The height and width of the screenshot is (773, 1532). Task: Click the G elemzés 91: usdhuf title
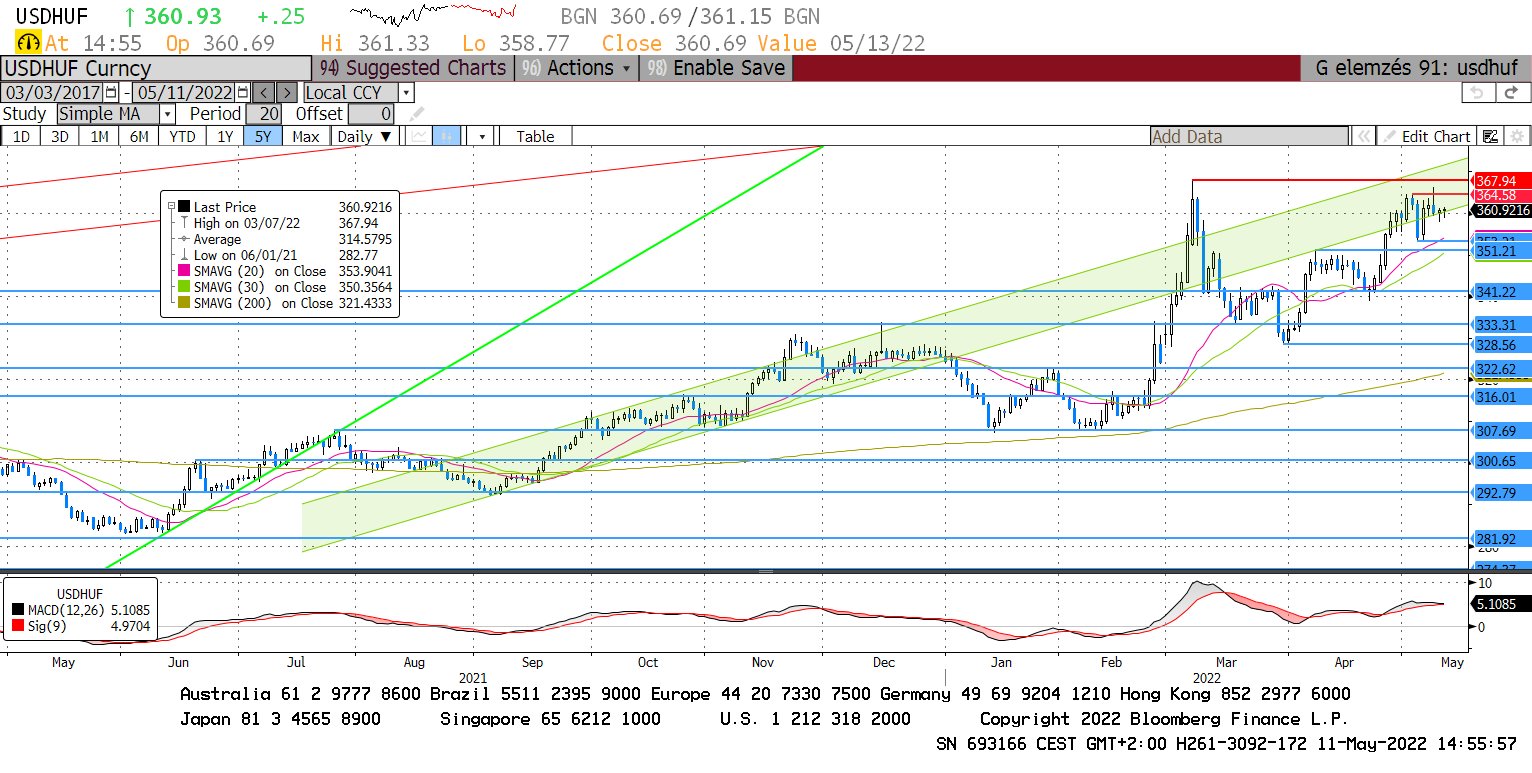pyautogui.click(x=1416, y=68)
